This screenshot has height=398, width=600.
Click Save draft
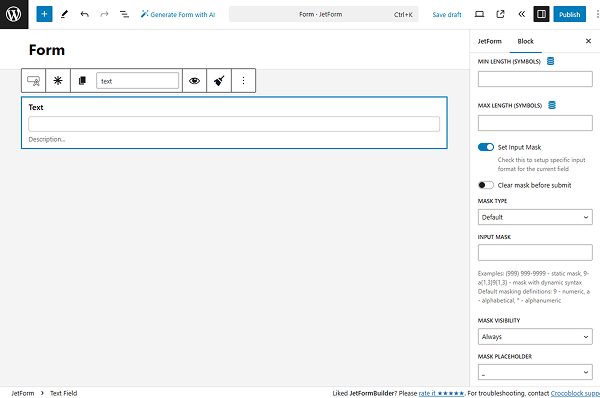pyautogui.click(x=447, y=15)
